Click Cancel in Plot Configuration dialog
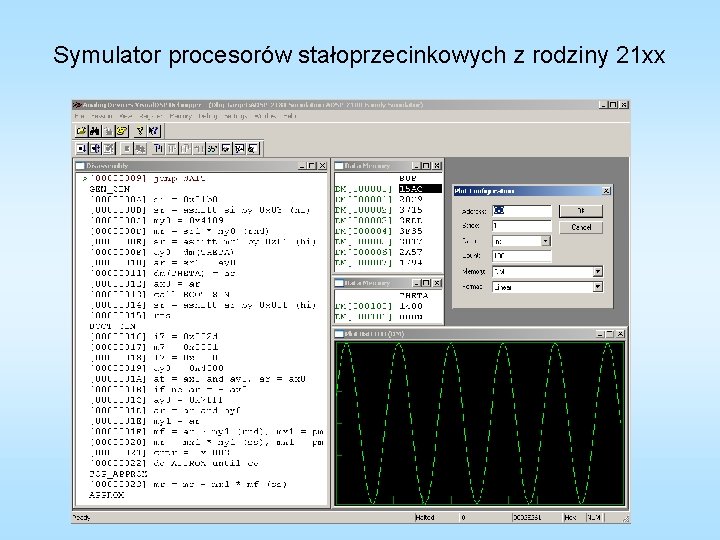Viewport: 720px width, 540px height. point(581,227)
